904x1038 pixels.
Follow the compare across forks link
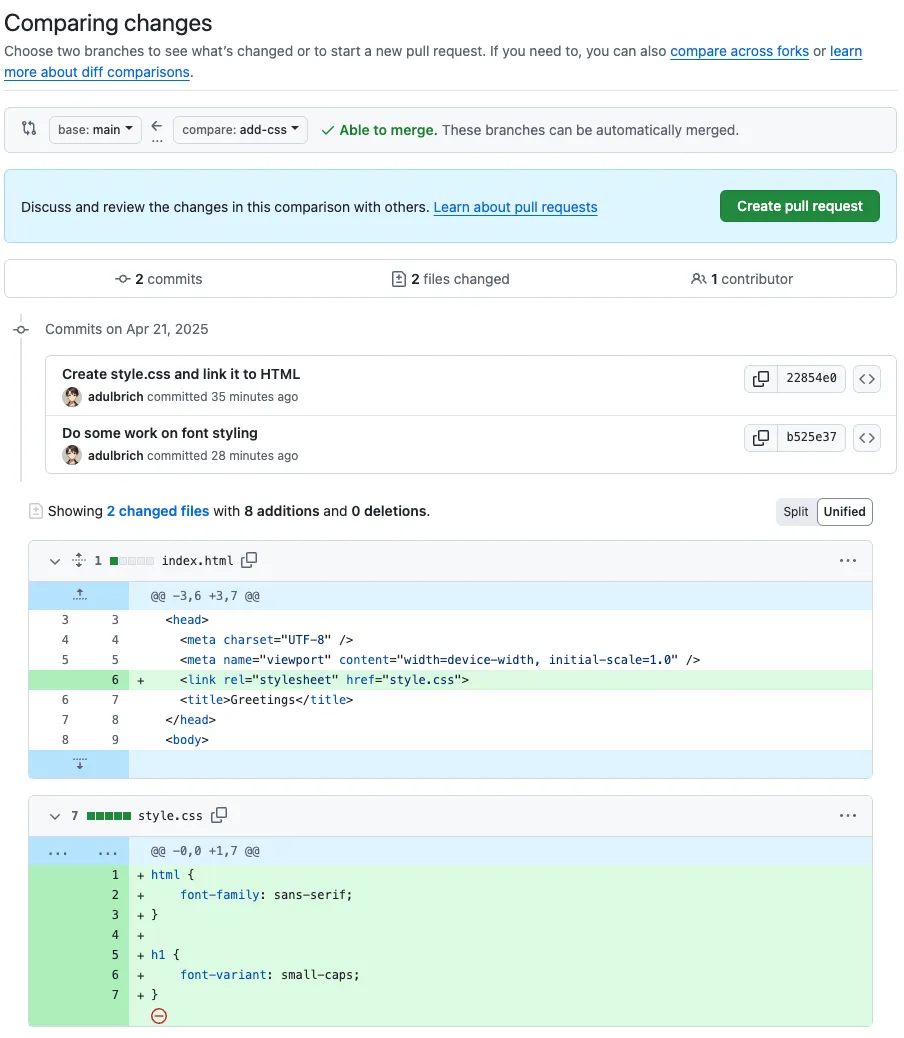(x=739, y=51)
